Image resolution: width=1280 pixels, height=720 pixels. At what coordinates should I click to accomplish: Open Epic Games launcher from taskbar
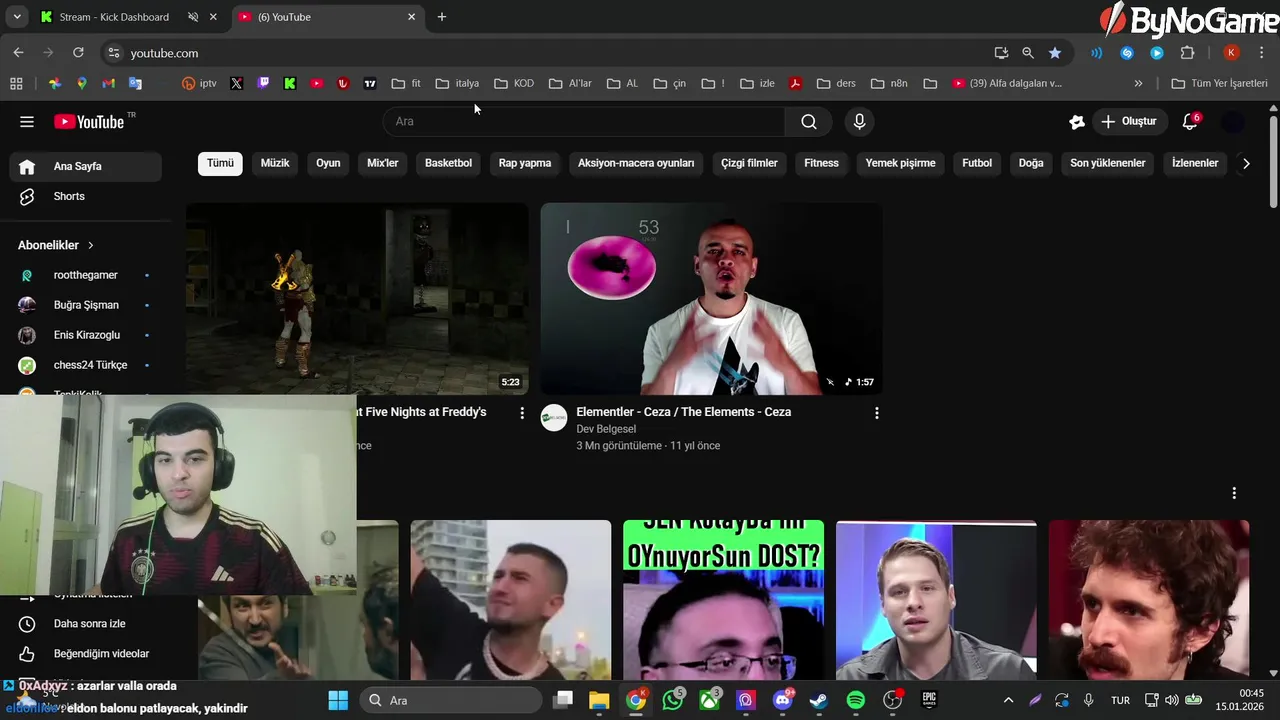929,700
